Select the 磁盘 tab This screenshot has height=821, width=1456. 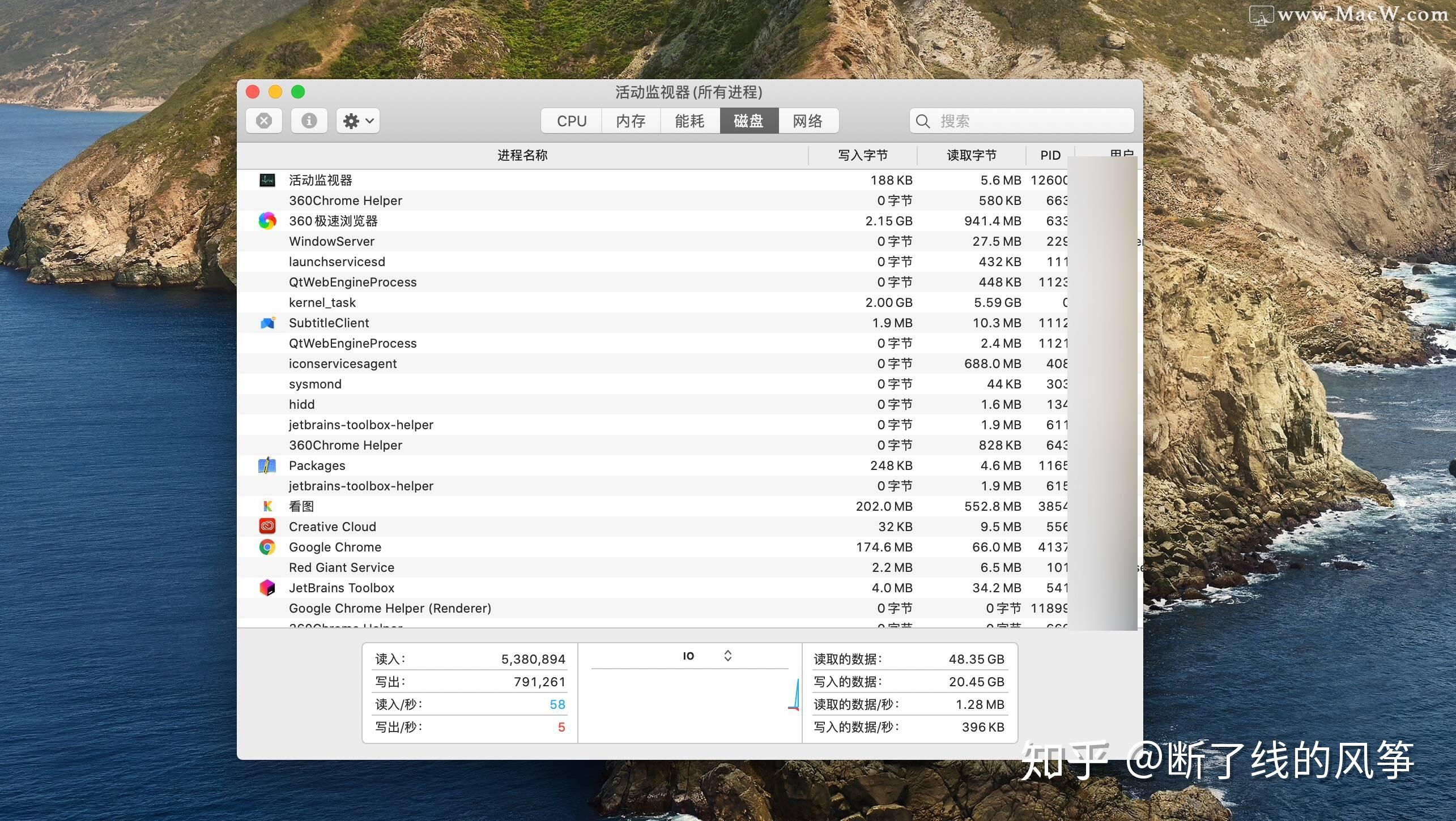click(749, 121)
